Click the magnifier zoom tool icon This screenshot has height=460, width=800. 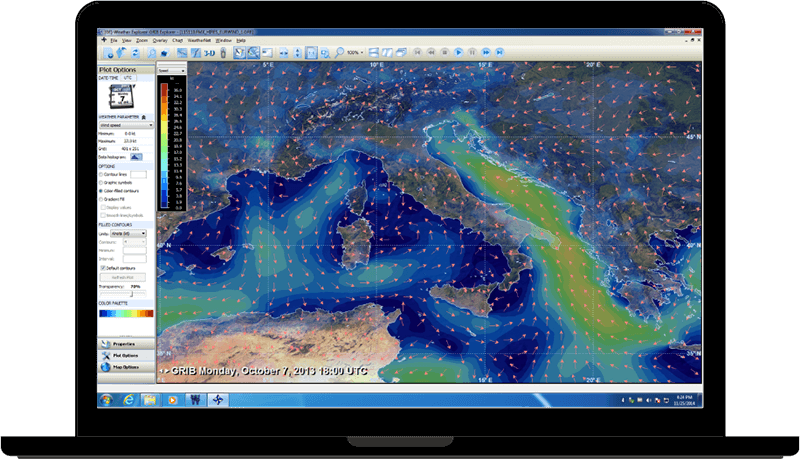(340, 52)
